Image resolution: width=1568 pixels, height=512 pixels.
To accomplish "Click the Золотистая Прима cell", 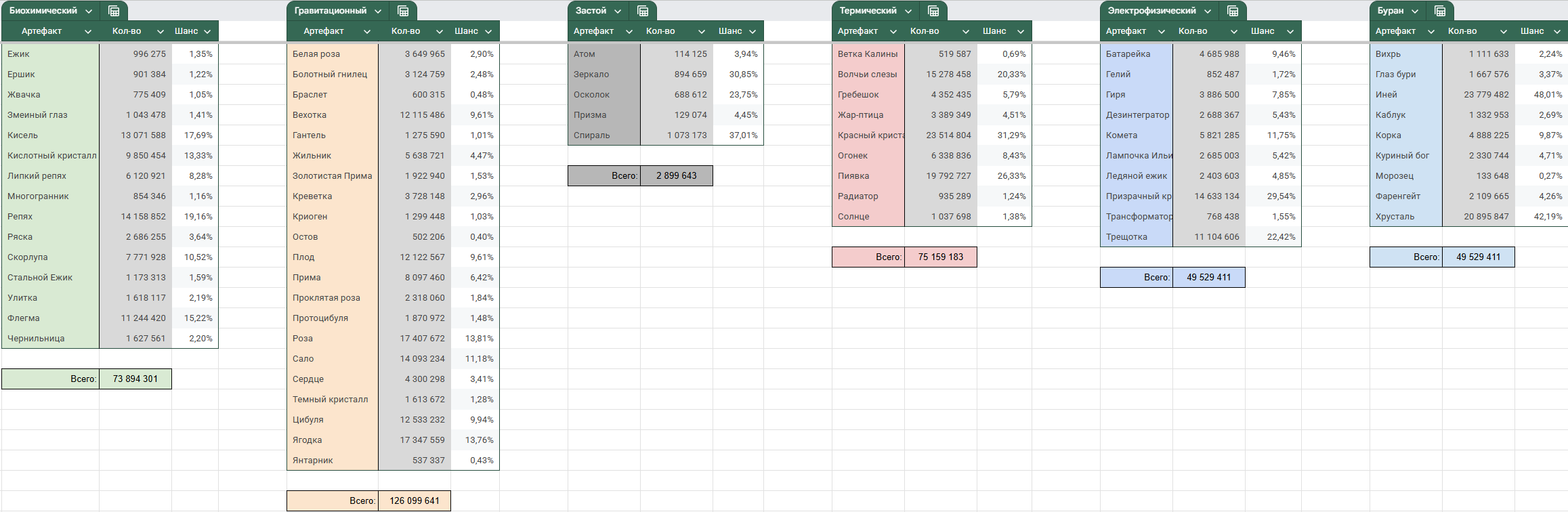I will [332, 176].
